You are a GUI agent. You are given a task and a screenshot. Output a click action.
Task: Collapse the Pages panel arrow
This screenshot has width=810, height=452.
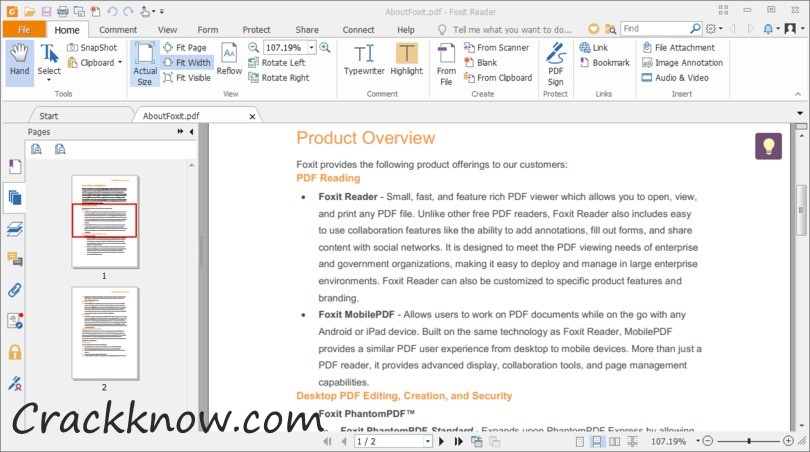[192, 132]
